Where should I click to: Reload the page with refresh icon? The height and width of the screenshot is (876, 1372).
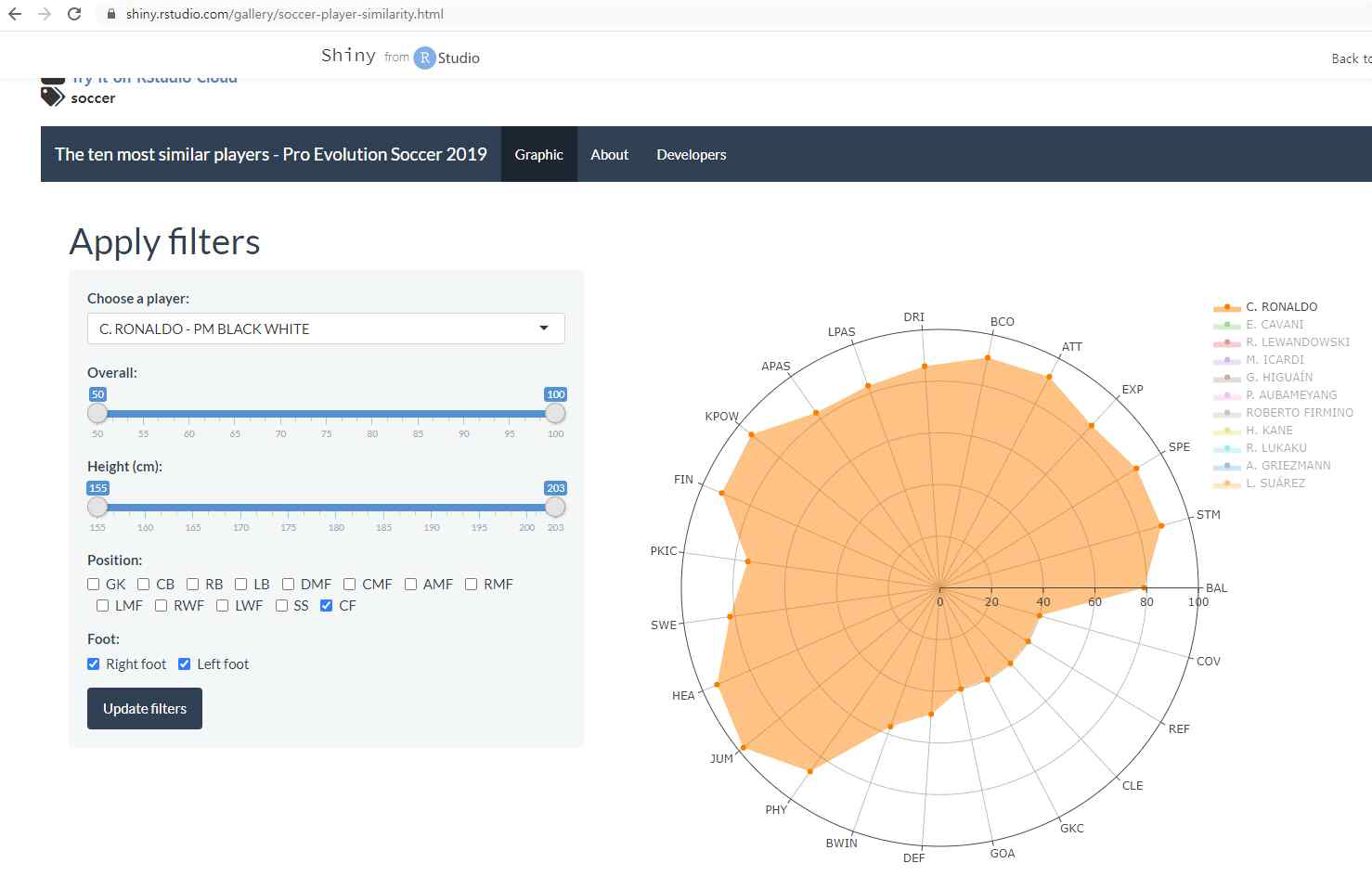pos(74,14)
